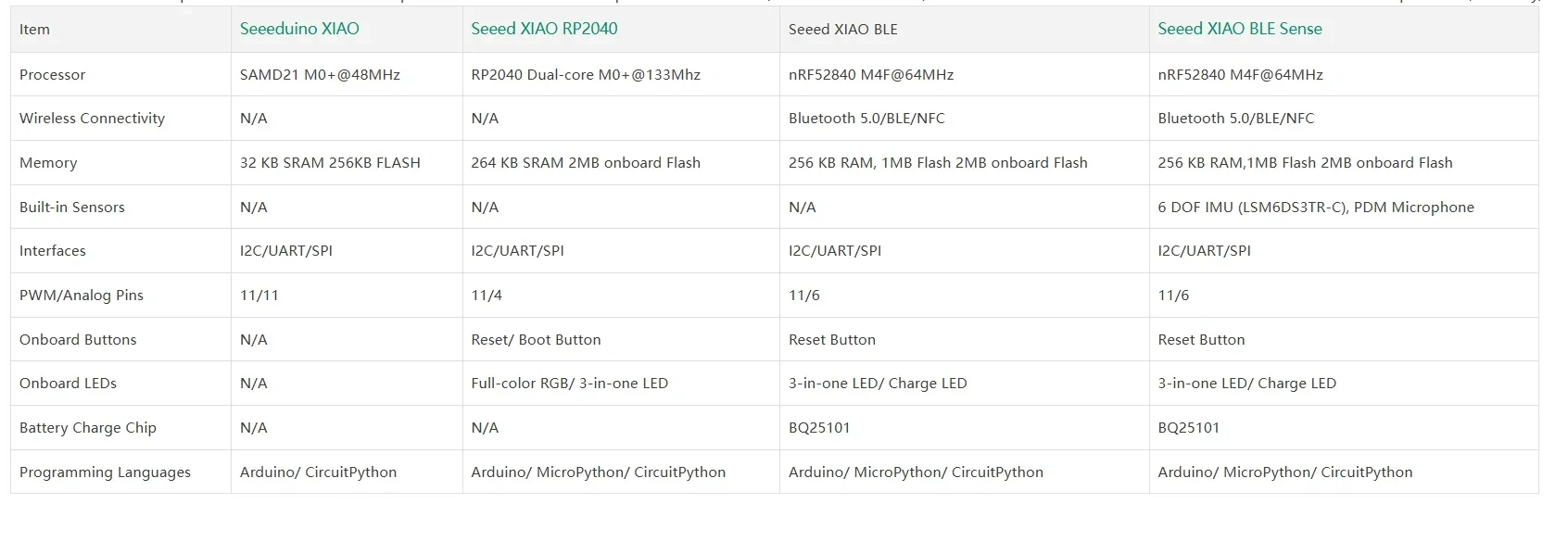
Task: Open the Seeed XIAO RP2040 link
Action: 544,29
